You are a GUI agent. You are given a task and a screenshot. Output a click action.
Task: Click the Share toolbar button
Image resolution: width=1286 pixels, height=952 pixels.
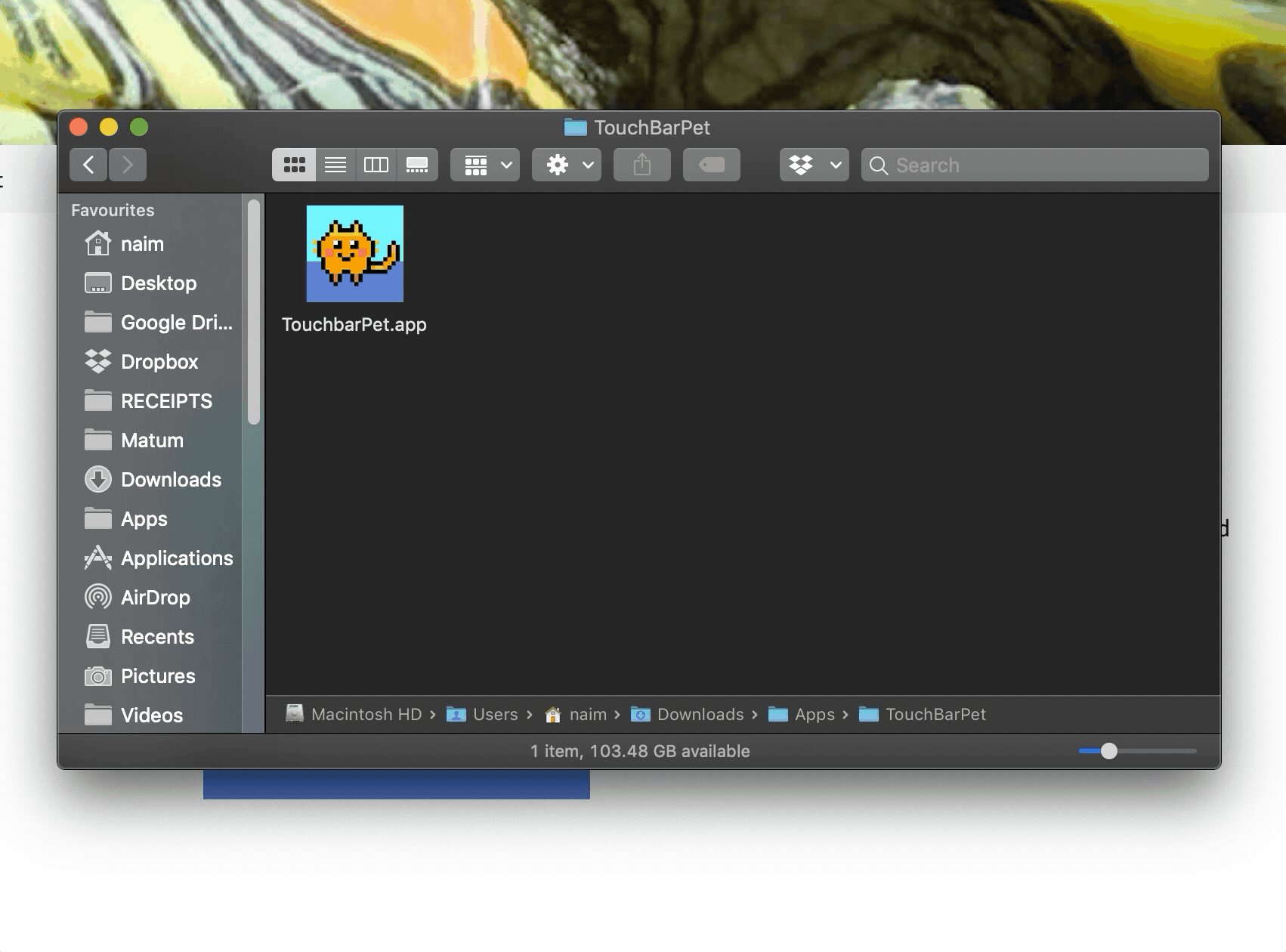pyautogui.click(x=642, y=165)
